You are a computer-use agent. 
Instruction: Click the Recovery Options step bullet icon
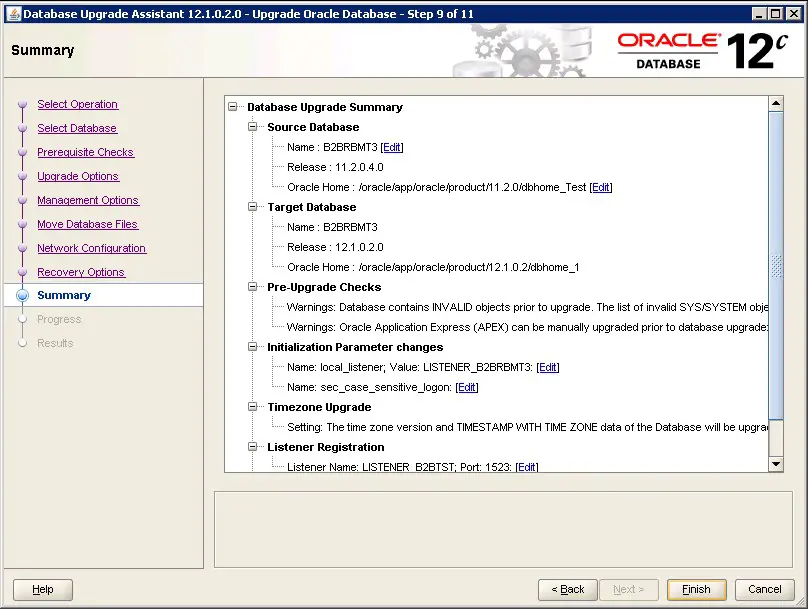(x=22, y=272)
